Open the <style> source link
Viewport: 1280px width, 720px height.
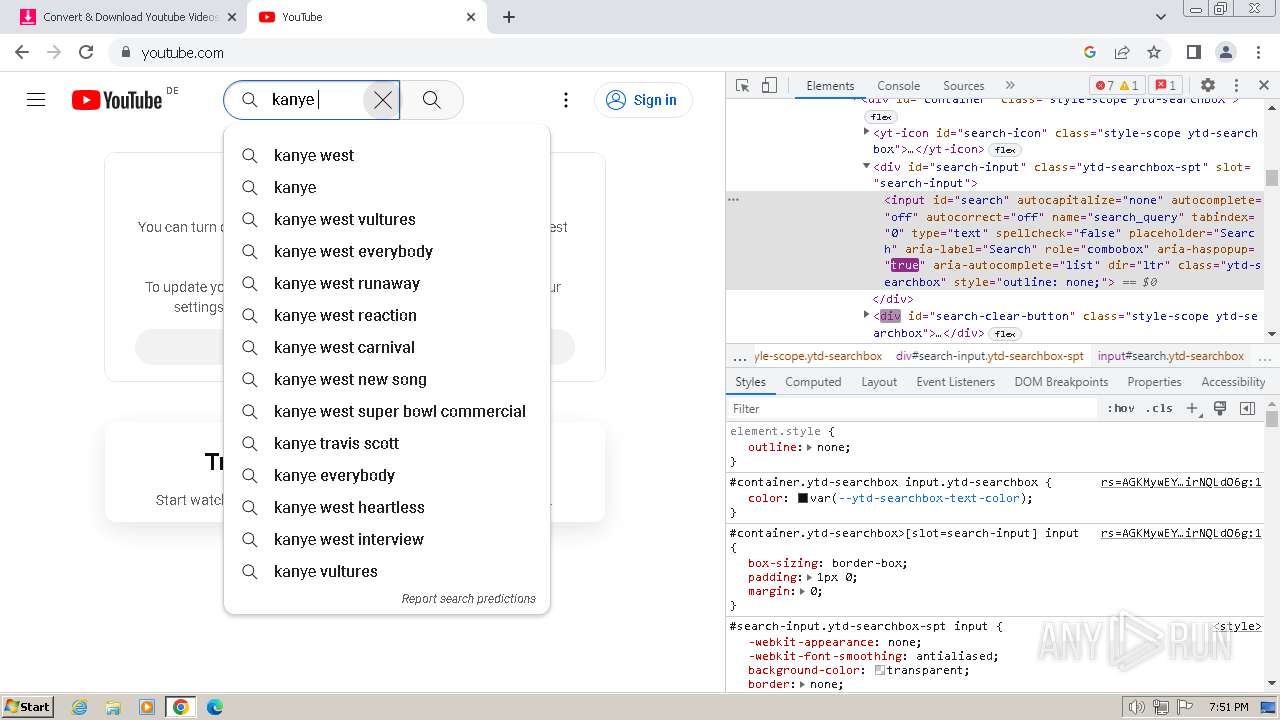point(1238,626)
